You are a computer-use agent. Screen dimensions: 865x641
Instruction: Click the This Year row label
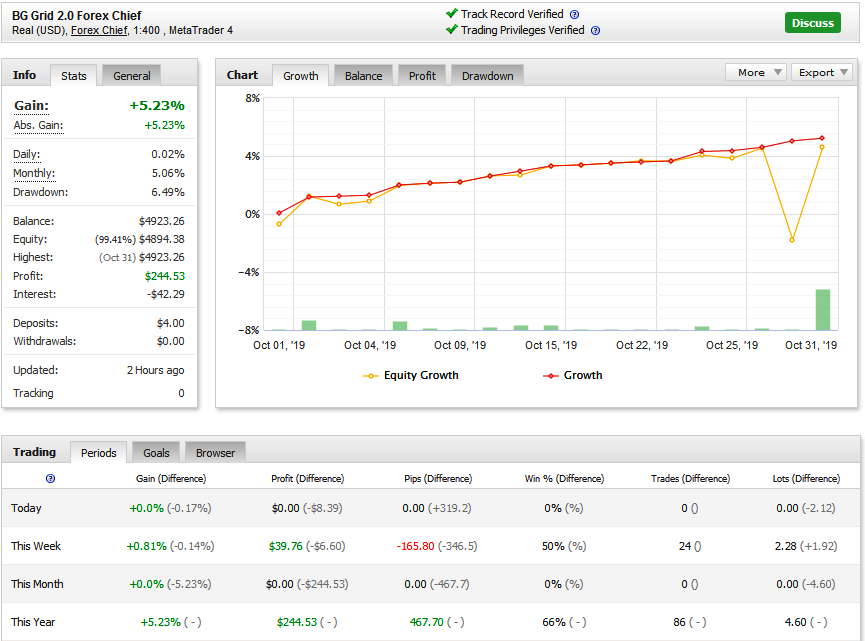33,622
